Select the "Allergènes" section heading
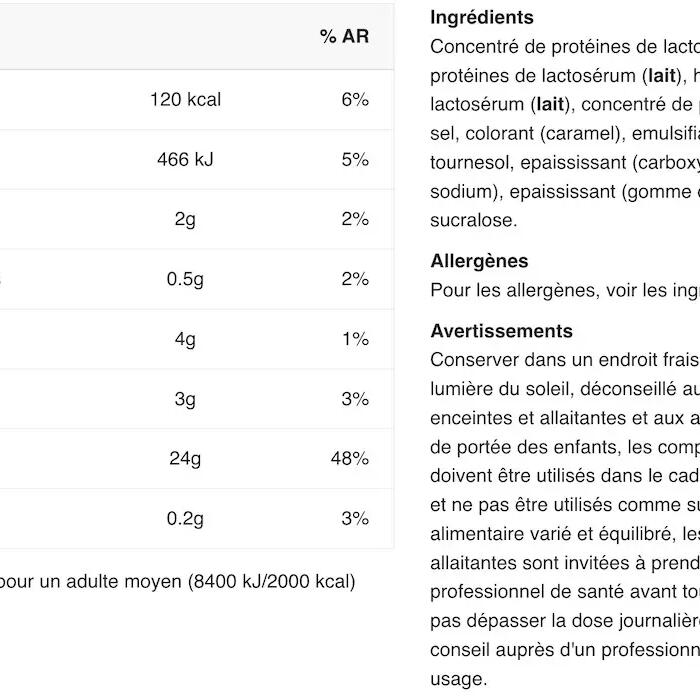The height and width of the screenshot is (700, 700). (479, 261)
